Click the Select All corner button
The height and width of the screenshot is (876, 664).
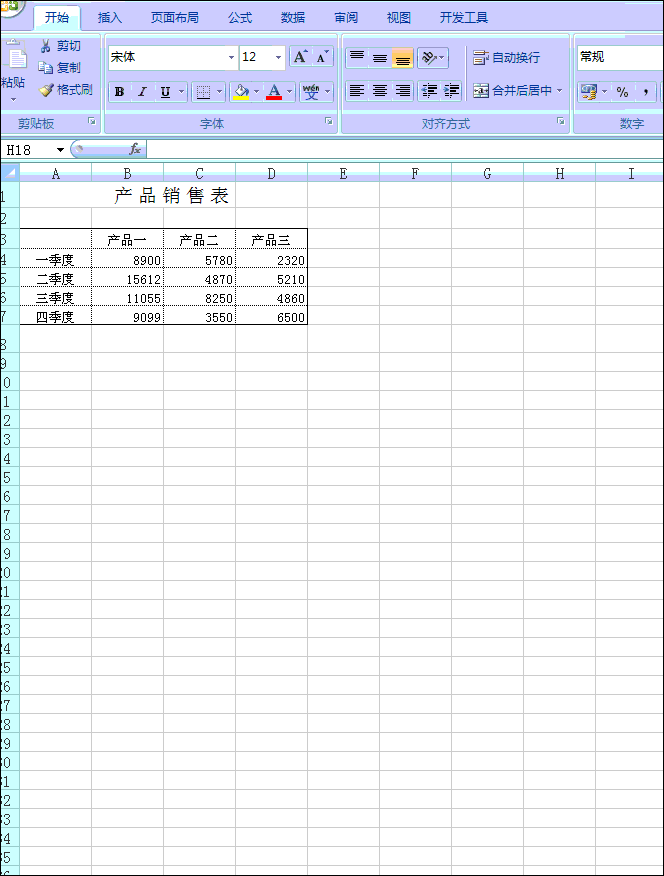coord(10,173)
